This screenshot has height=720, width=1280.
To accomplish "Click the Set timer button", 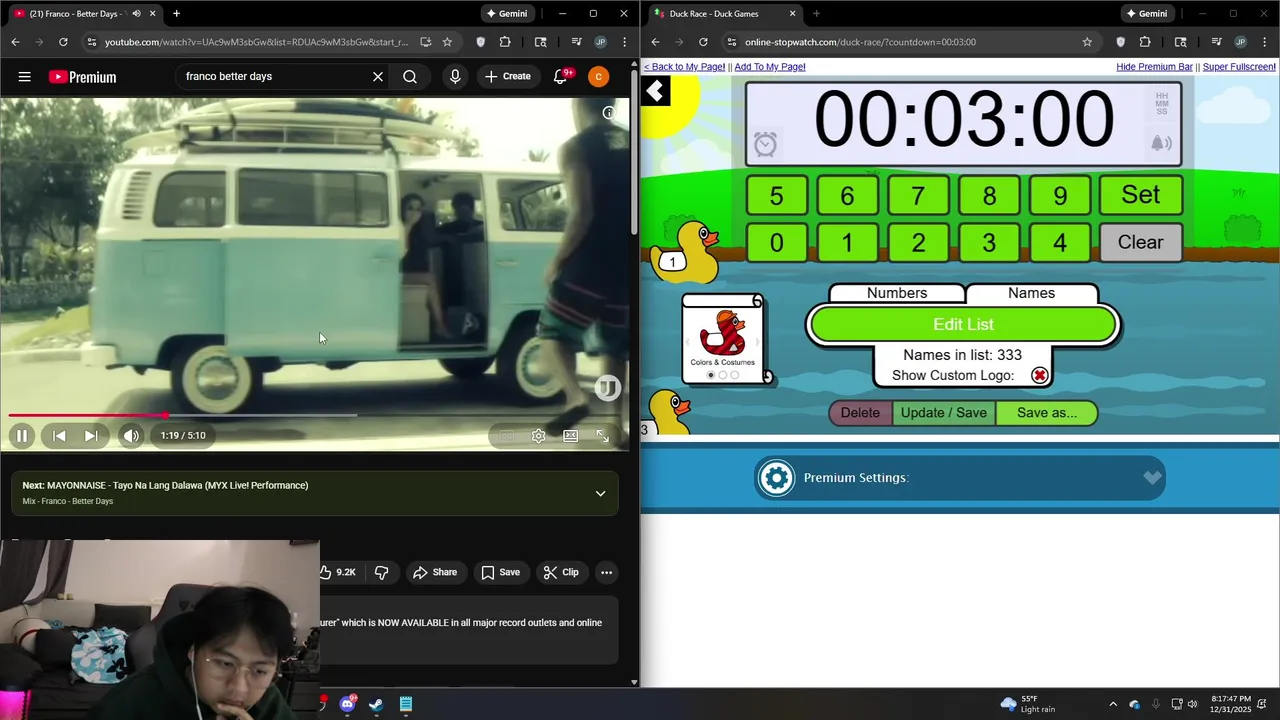I will (1141, 195).
